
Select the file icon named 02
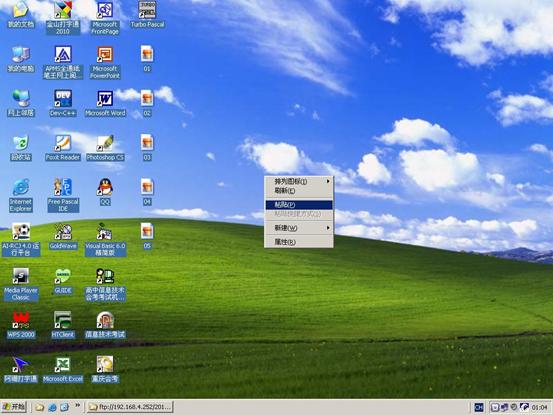coord(147,103)
